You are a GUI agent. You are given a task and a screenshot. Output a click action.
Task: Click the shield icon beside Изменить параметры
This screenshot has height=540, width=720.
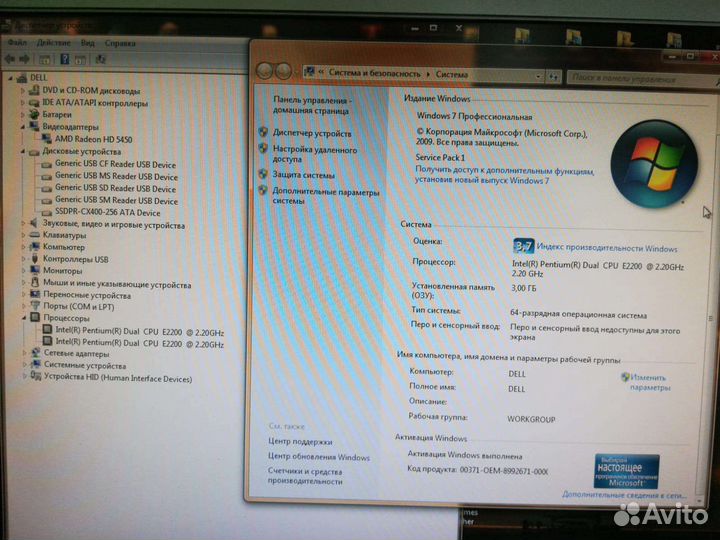[625, 378]
